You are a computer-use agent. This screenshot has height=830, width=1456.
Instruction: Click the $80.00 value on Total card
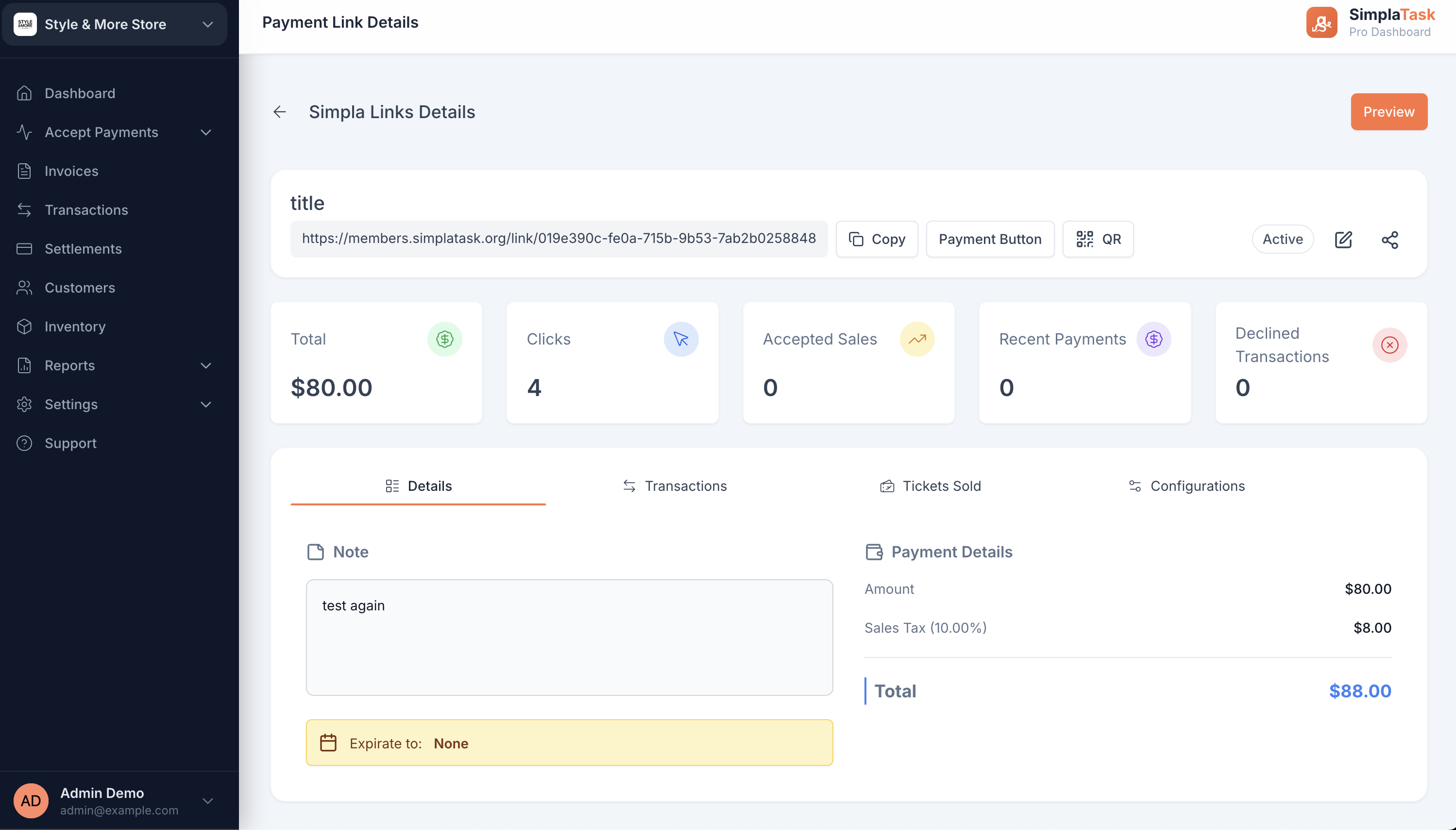pos(332,388)
